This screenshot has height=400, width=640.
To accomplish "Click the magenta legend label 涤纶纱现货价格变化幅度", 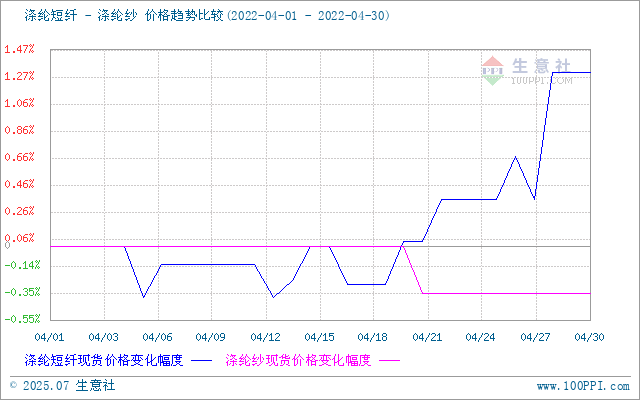I will tap(298, 360).
